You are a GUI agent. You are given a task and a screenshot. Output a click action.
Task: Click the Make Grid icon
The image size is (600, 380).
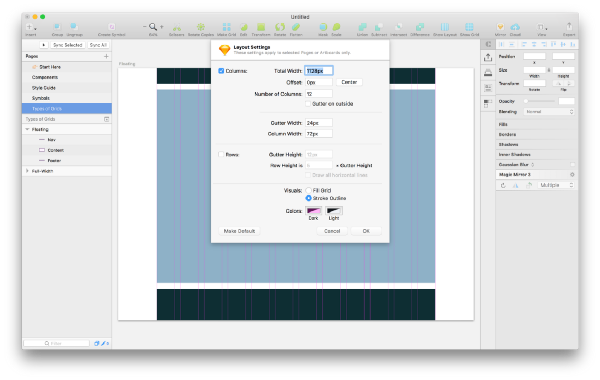click(x=227, y=27)
